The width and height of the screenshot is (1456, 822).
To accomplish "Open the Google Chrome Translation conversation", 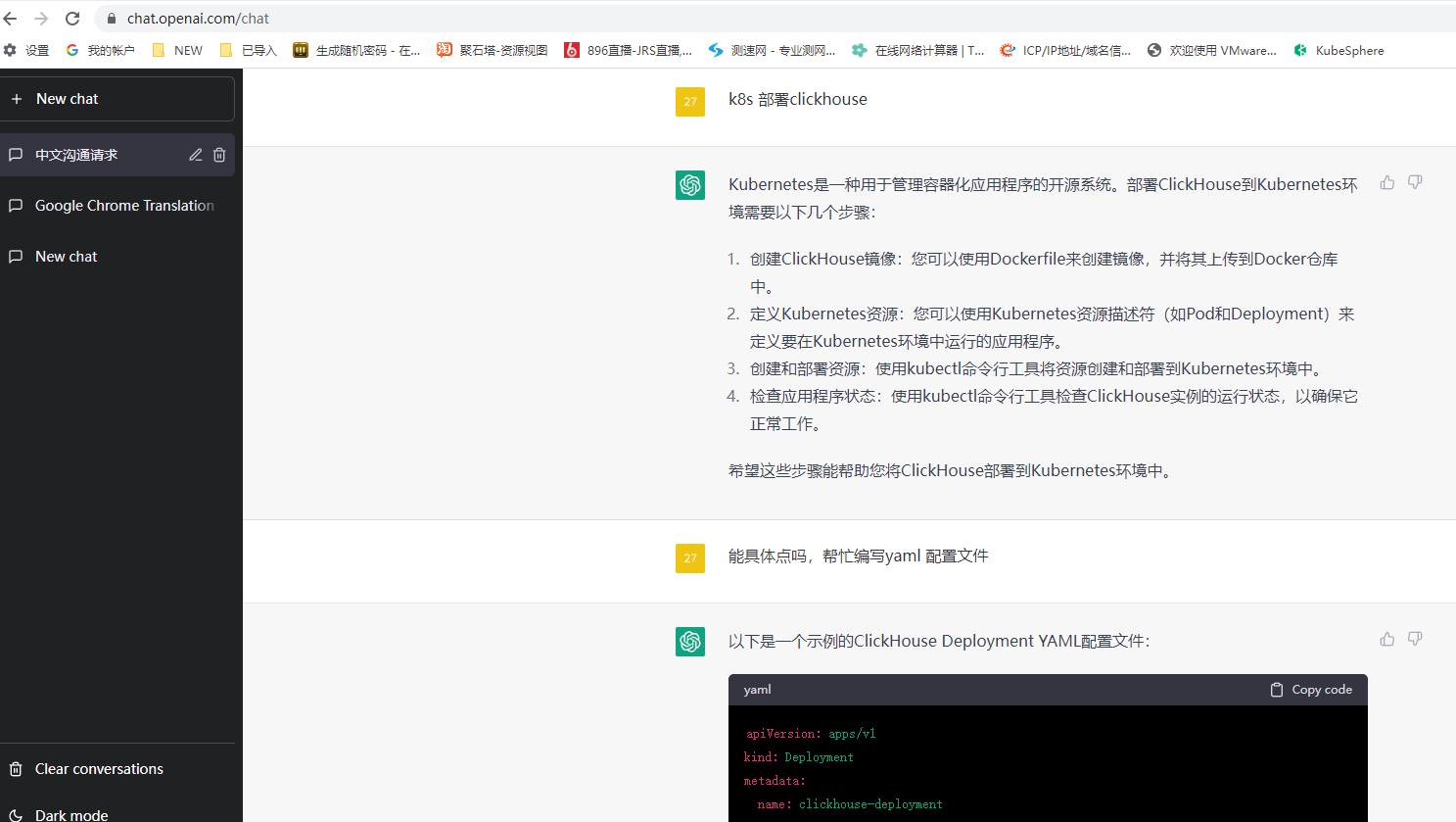I will [x=123, y=206].
